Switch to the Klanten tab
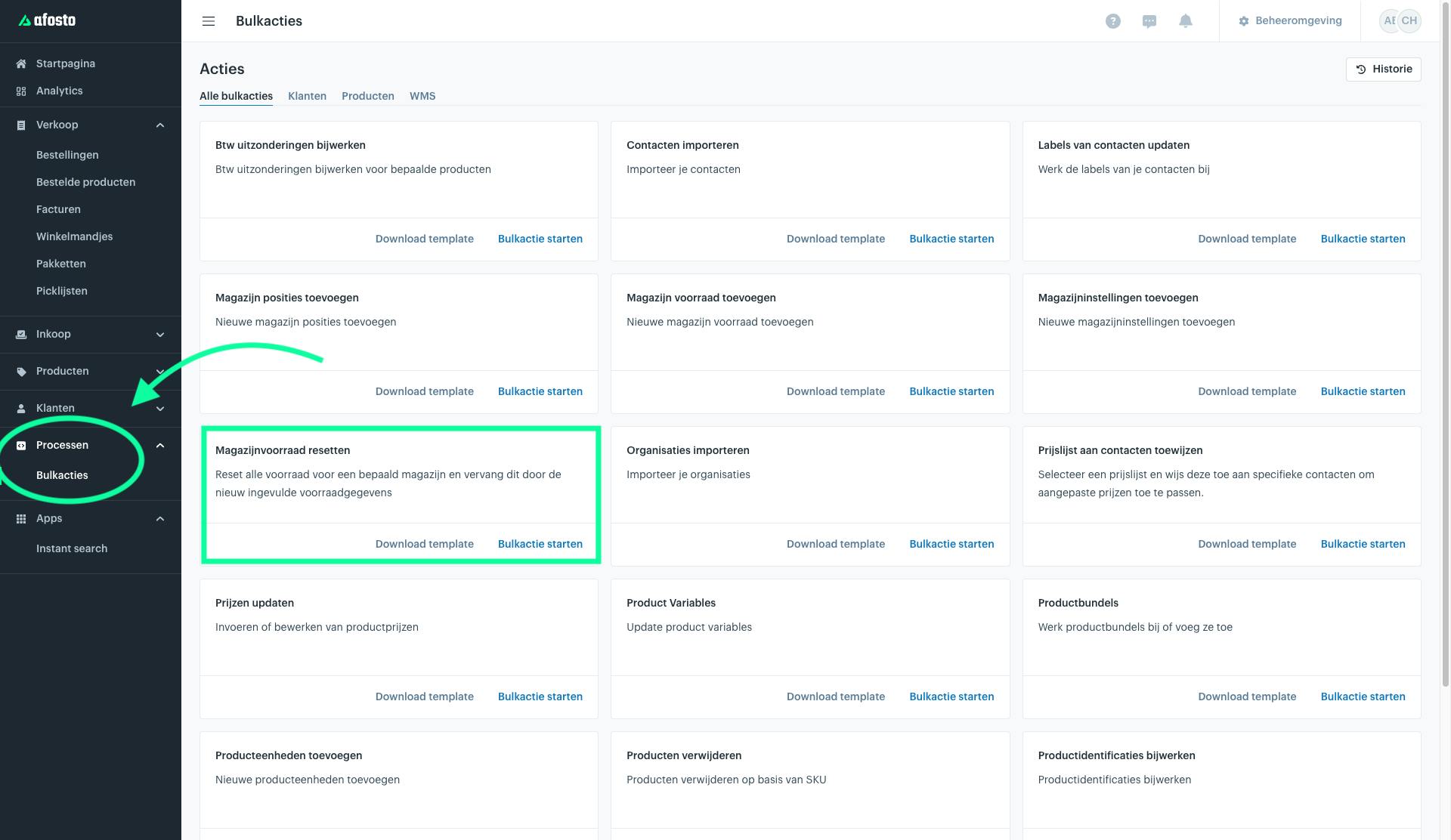 (307, 96)
